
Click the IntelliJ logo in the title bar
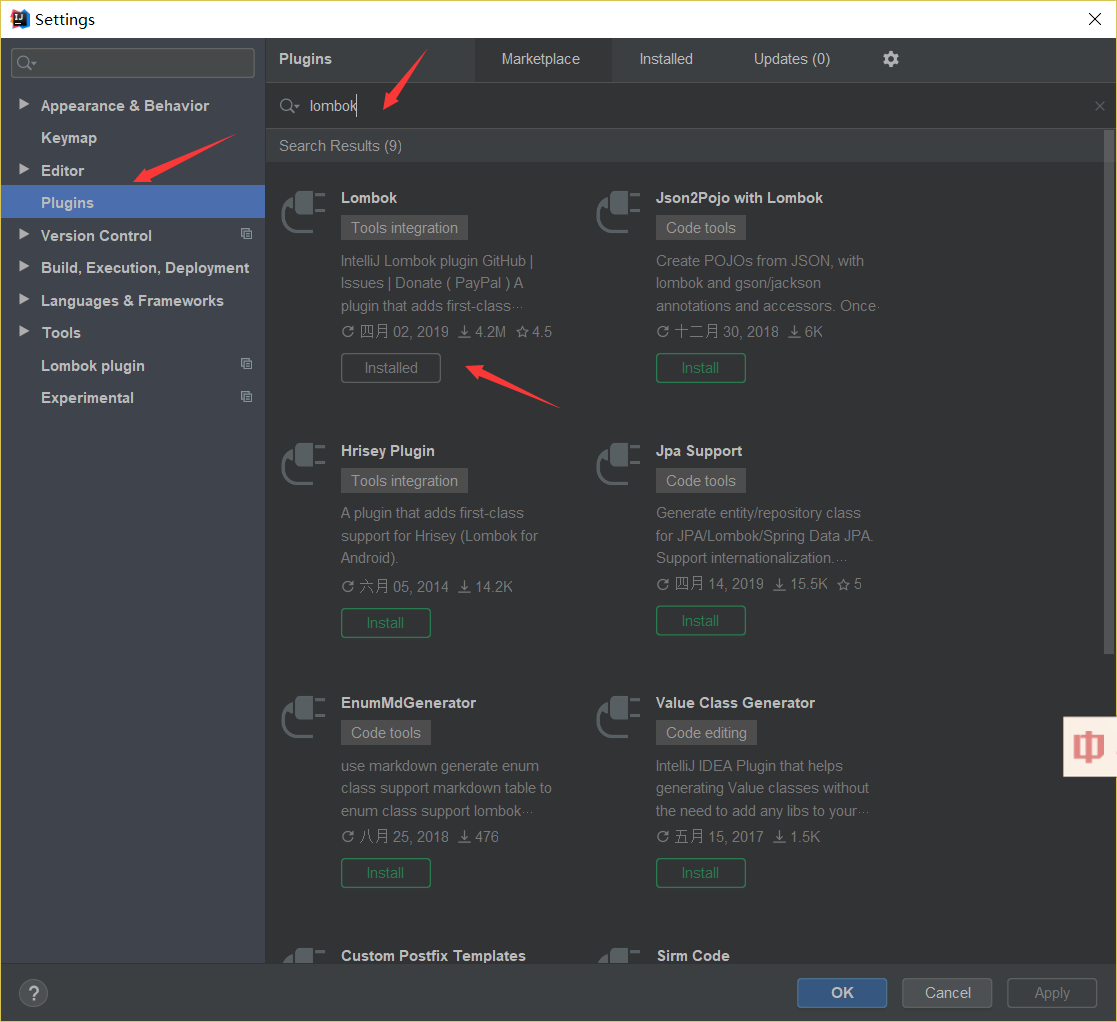[19, 19]
